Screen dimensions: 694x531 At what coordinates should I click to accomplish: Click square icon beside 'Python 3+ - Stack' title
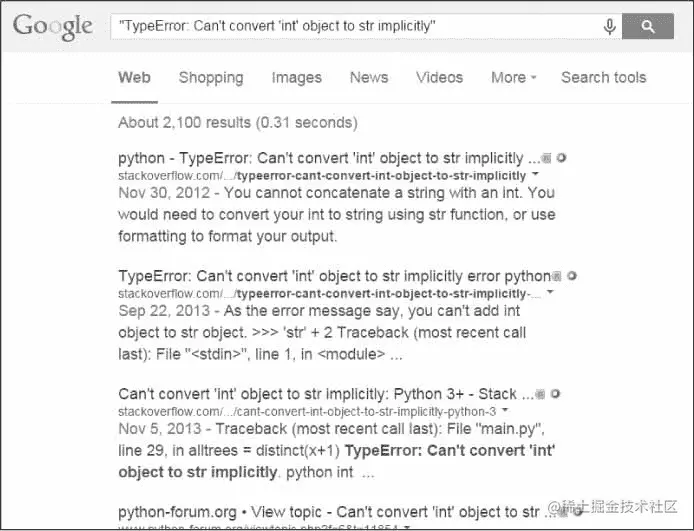point(540,394)
